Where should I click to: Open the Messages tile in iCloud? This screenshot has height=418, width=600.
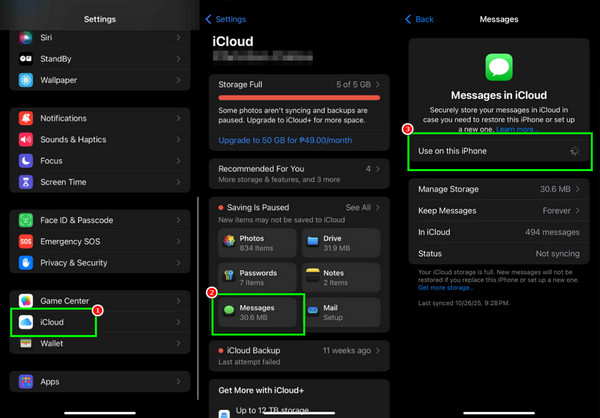pyautogui.click(x=258, y=312)
